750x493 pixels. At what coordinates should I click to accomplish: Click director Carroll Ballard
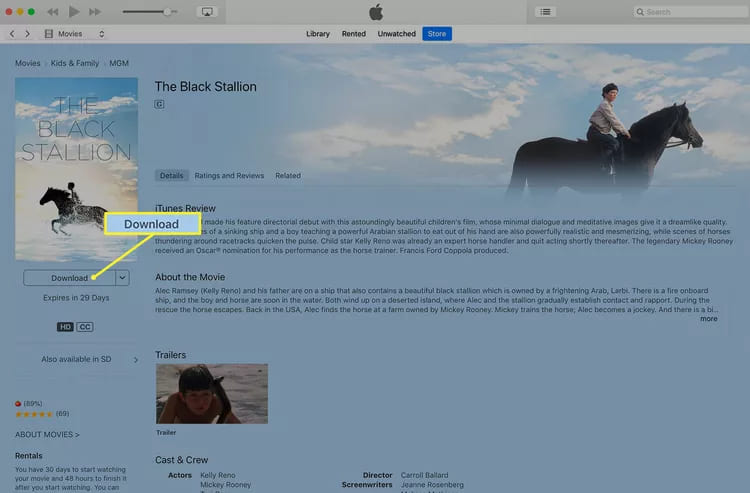(425, 475)
